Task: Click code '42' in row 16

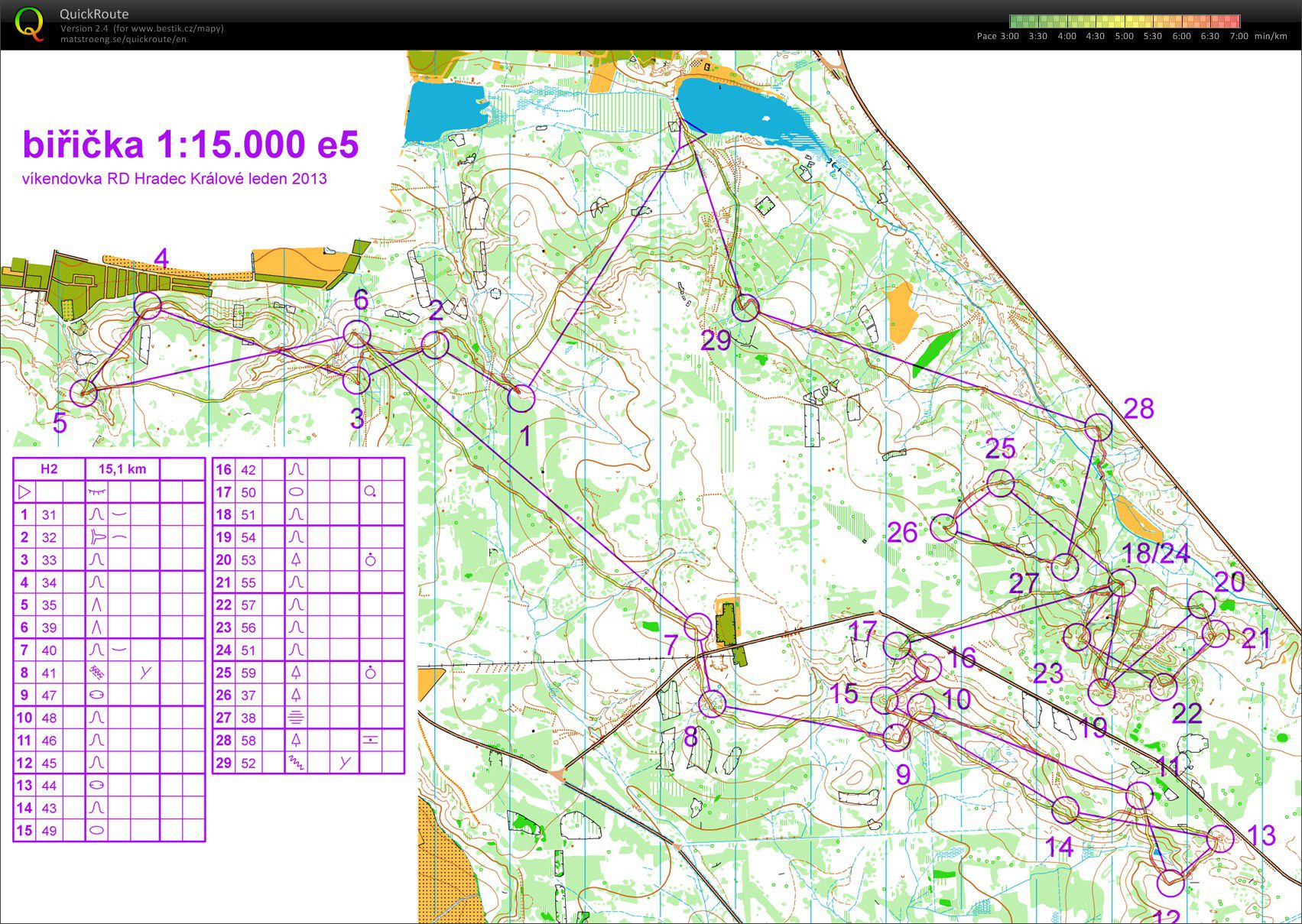Action: point(248,470)
